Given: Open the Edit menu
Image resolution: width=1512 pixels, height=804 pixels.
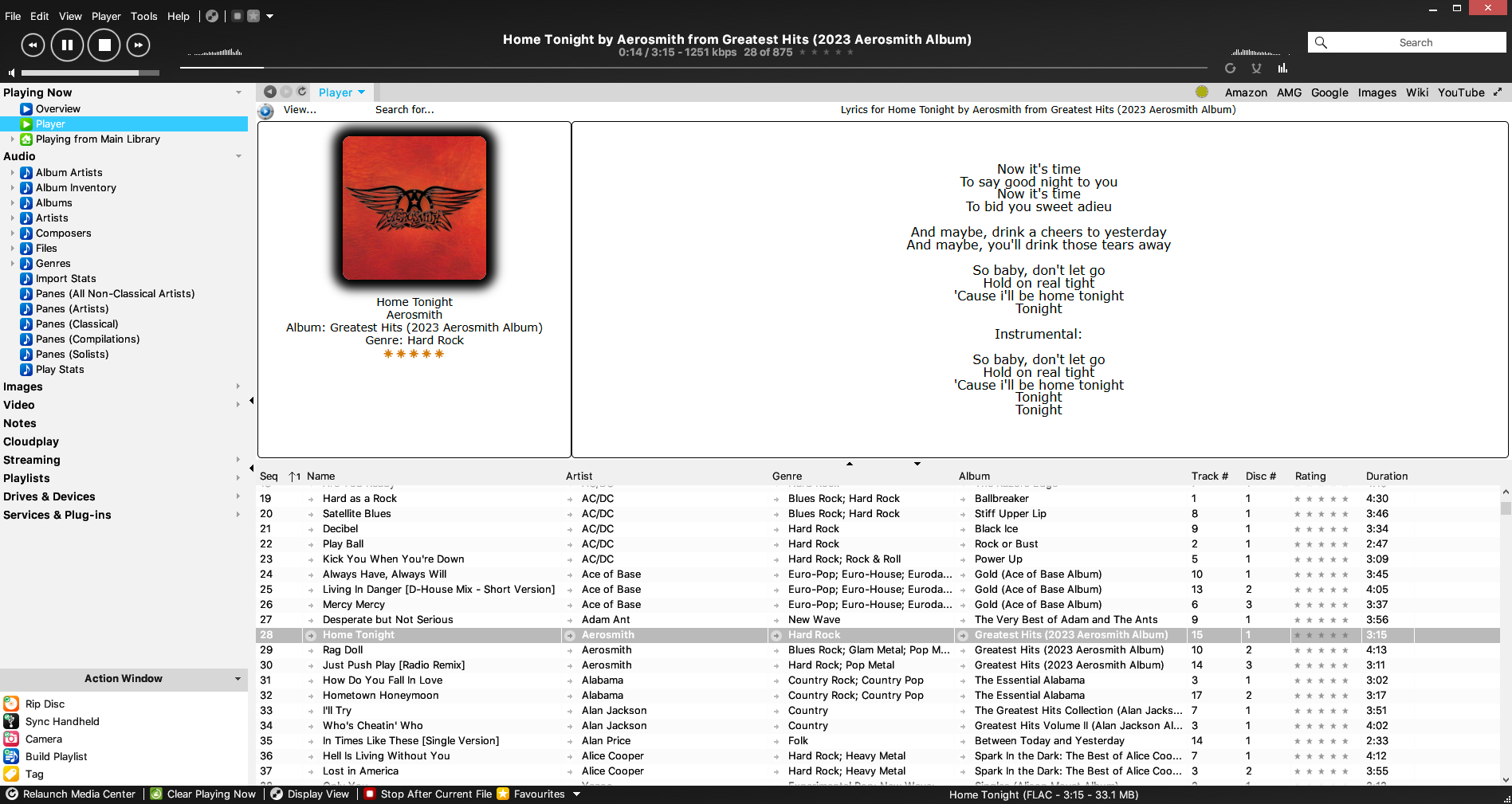Looking at the screenshot, I should 40,16.
